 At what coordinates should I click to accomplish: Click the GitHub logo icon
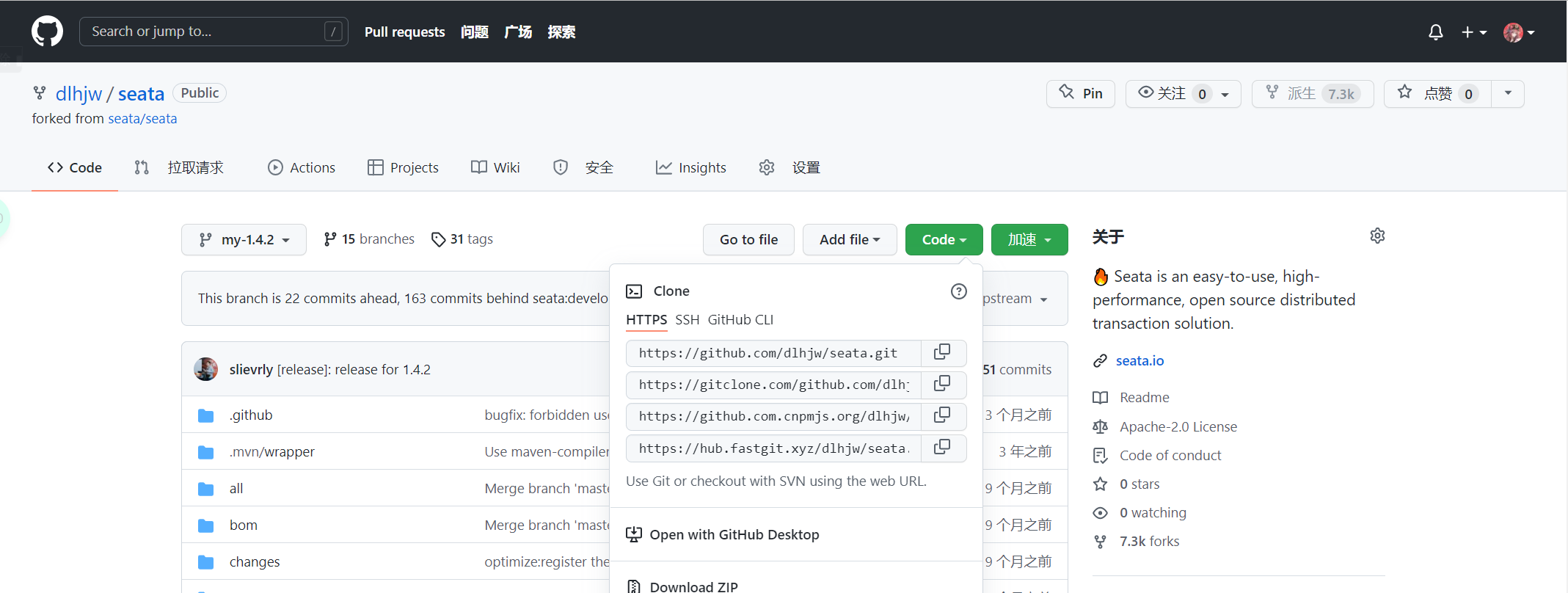click(47, 32)
